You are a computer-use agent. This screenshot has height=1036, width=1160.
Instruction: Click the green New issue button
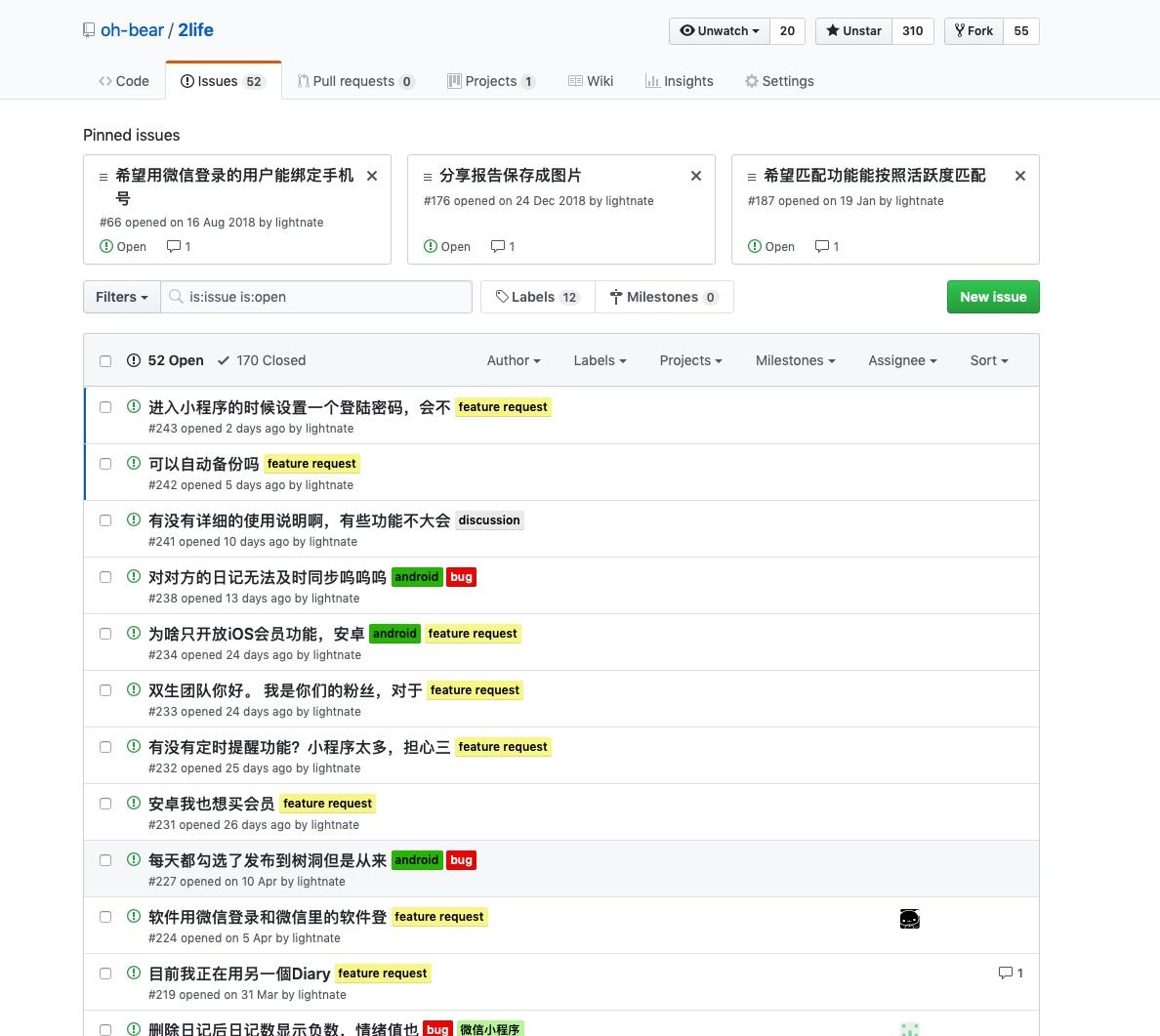click(x=993, y=297)
